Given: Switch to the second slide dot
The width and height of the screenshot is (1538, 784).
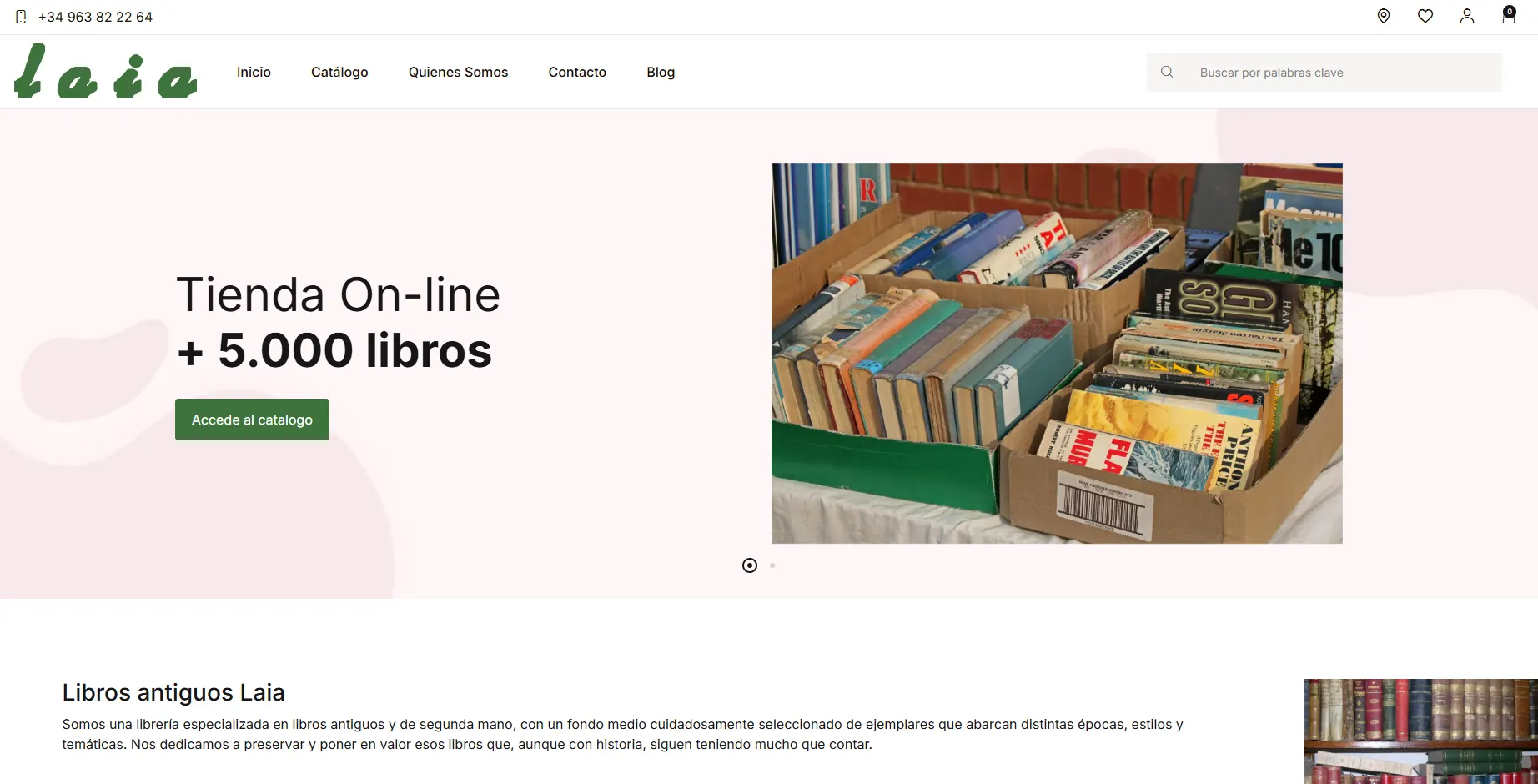Looking at the screenshot, I should tap(772, 565).
